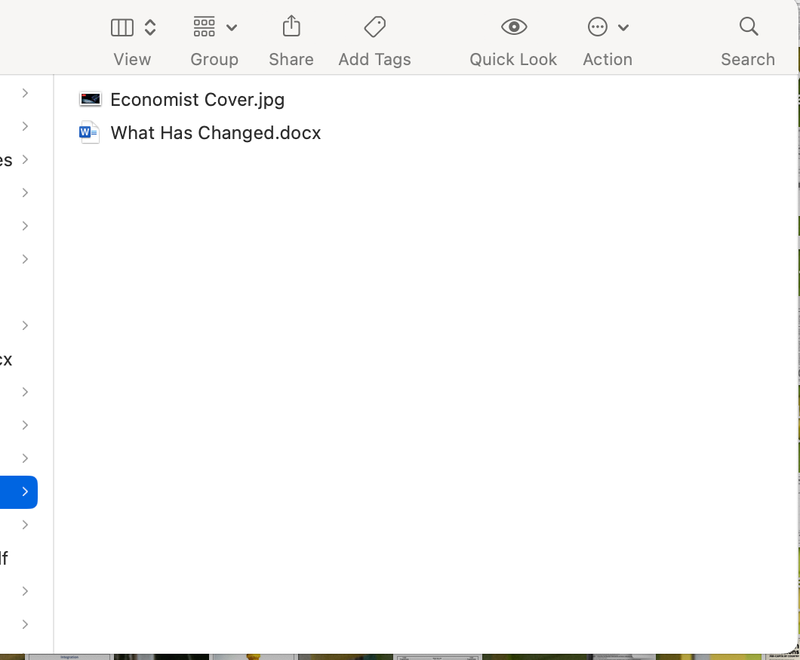The image size is (800, 660).
Task: Click the Group toolbar icon
Action: click(x=205, y=27)
